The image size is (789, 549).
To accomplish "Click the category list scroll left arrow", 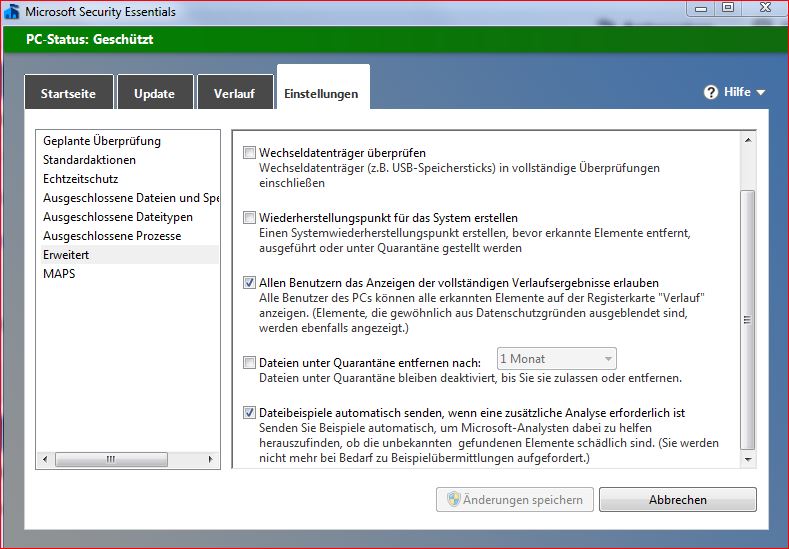I will [x=45, y=459].
